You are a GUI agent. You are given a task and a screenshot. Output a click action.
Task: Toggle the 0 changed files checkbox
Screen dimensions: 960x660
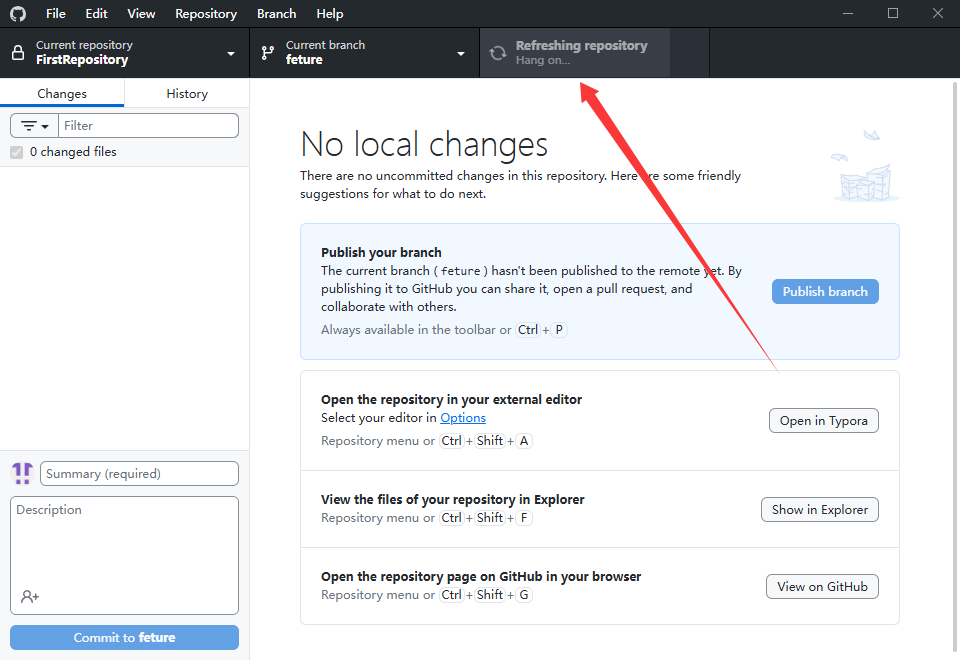(16, 152)
